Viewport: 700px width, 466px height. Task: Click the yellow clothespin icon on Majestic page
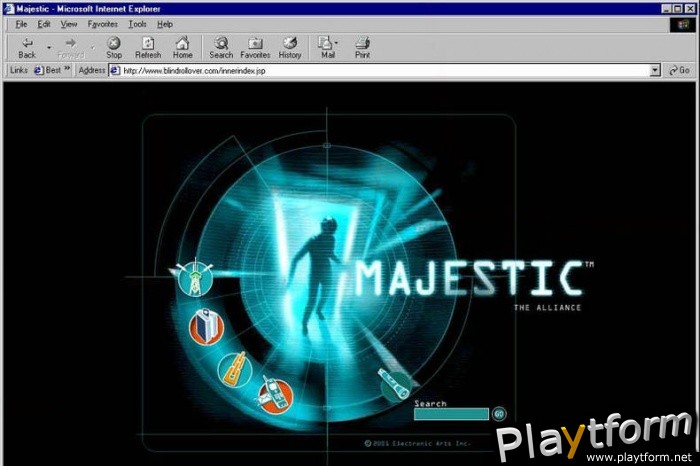(x=235, y=369)
